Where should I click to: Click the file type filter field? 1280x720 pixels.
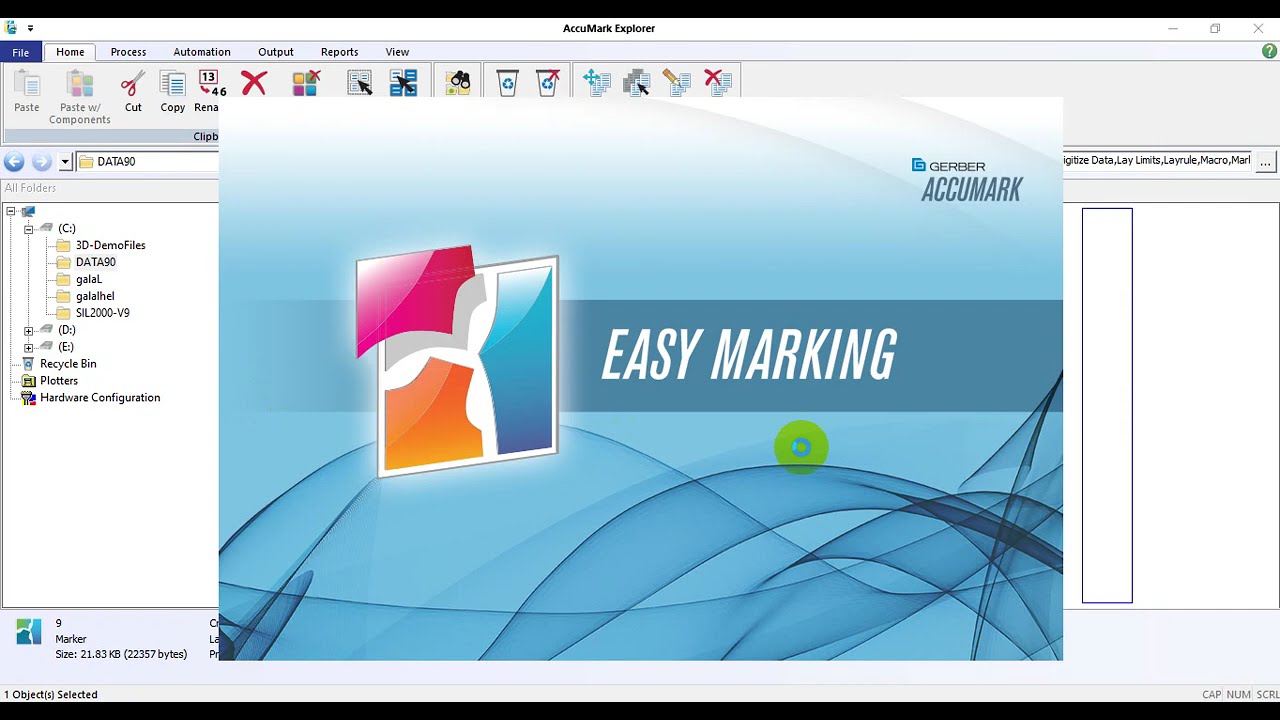coord(1157,160)
